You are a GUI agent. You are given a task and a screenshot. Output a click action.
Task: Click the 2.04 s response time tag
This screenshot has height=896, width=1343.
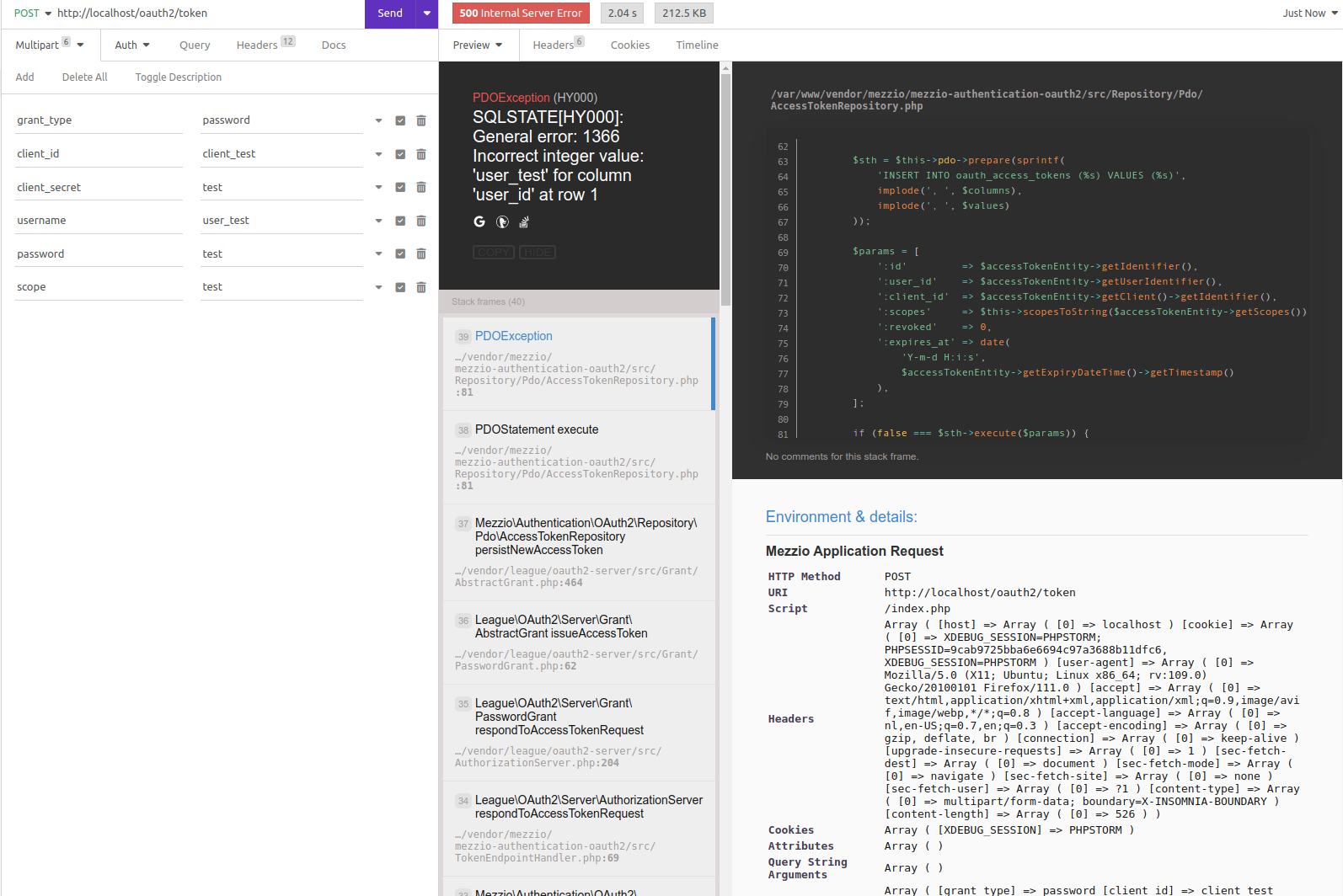coord(623,13)
